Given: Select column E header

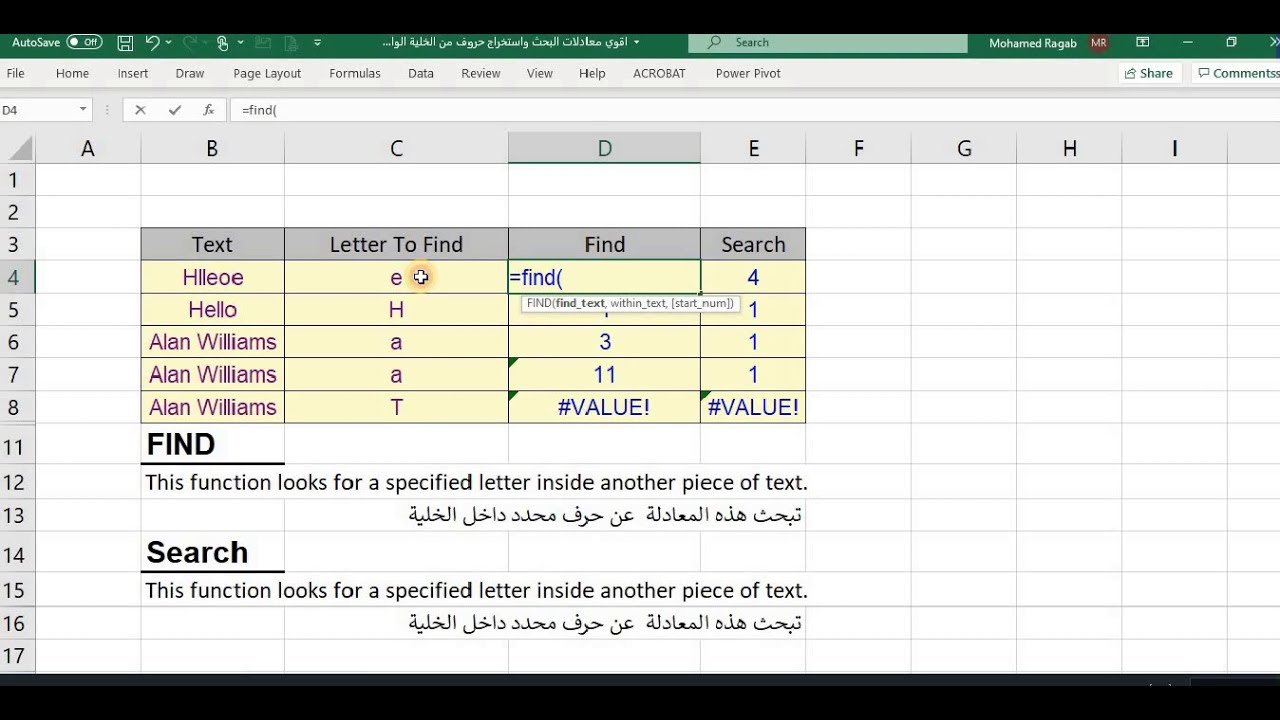Looking at the screenshot, I should 753,148.
